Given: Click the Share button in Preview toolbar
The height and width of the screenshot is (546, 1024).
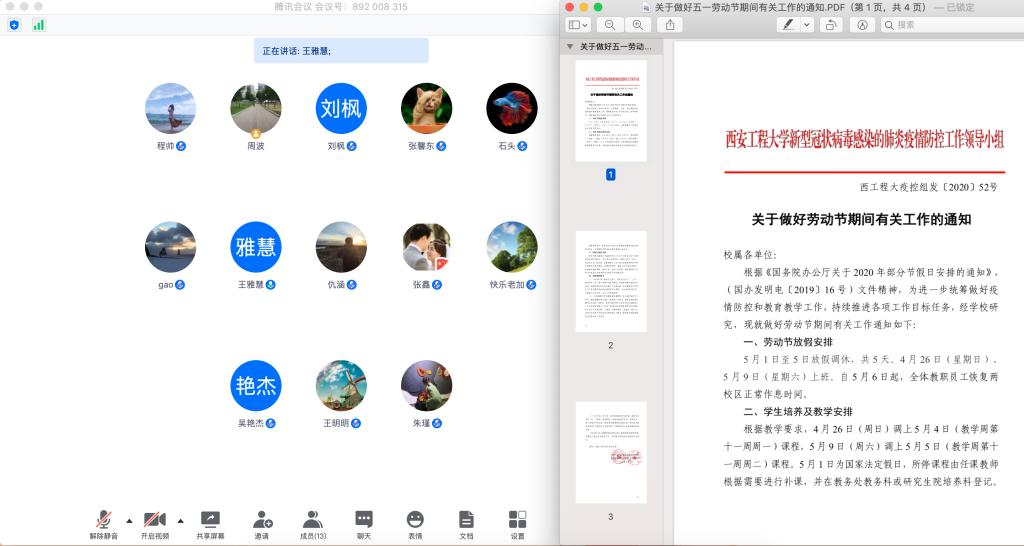Looking at the screenshot, I should tap(670, 25).
